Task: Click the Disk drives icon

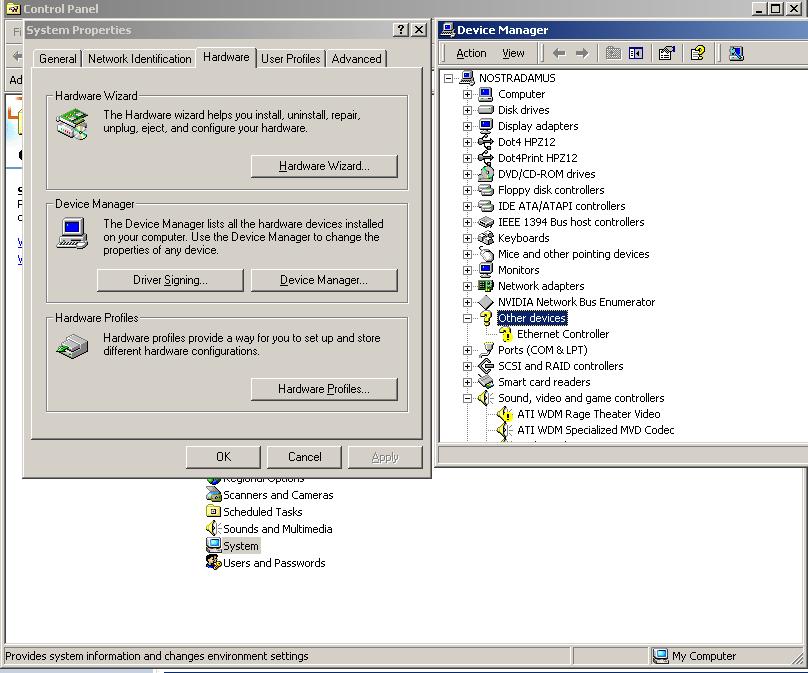Action: pyautogui.click(x=485, y=110)
